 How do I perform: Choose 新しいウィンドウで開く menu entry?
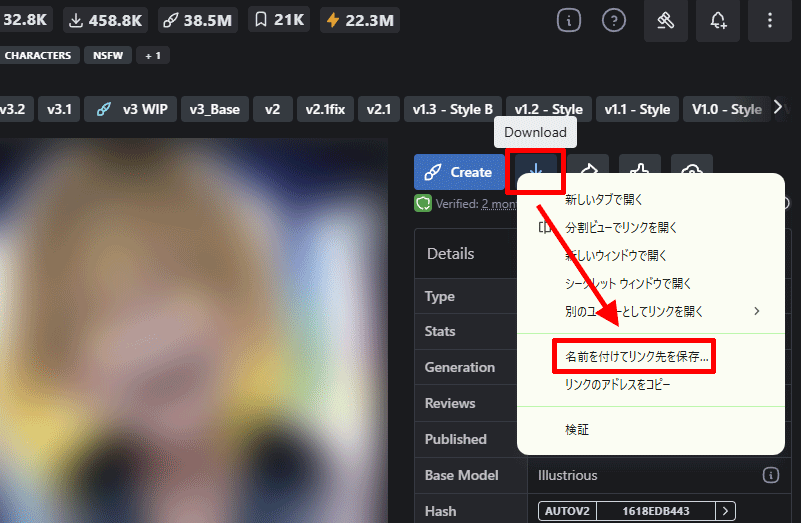650,255
